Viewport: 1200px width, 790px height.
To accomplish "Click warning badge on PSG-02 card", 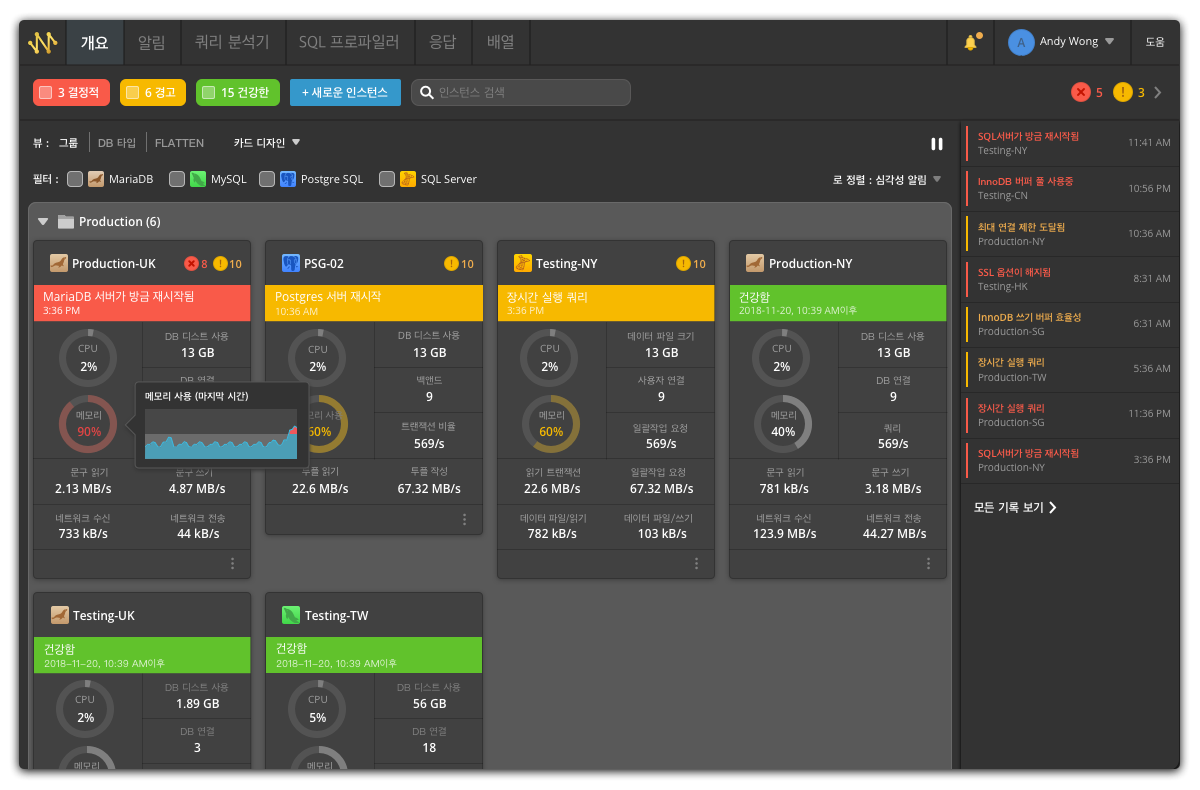I will (451, 264).
